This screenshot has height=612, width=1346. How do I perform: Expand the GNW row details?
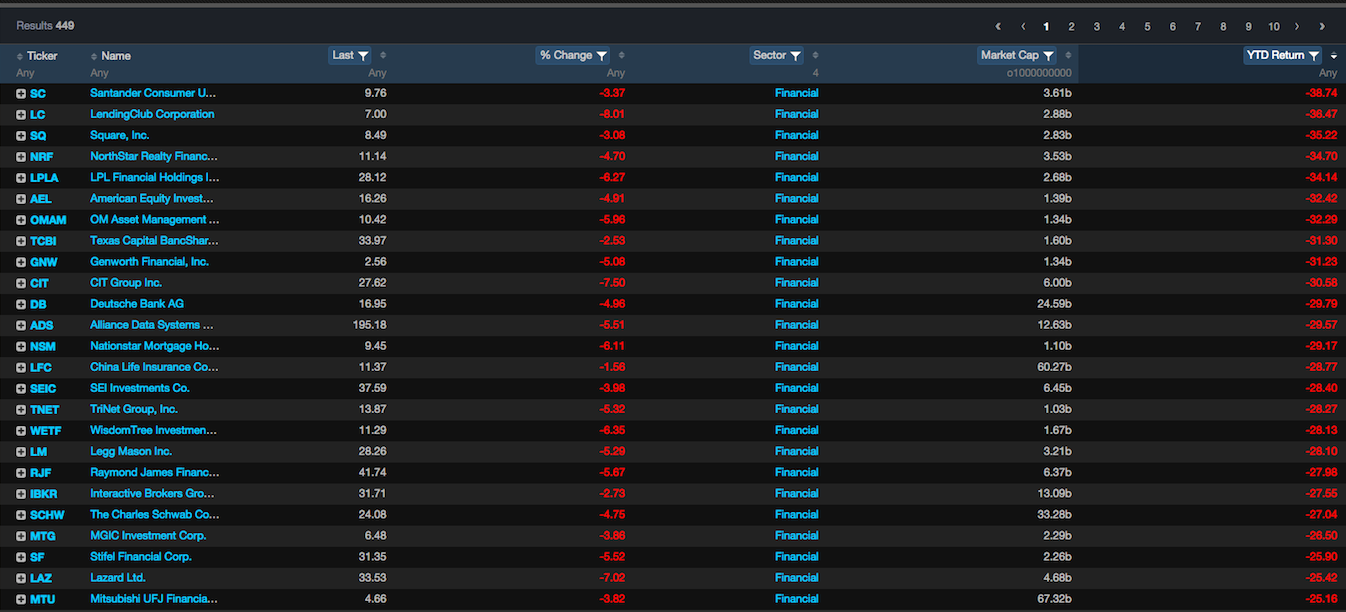click(21, 262)
